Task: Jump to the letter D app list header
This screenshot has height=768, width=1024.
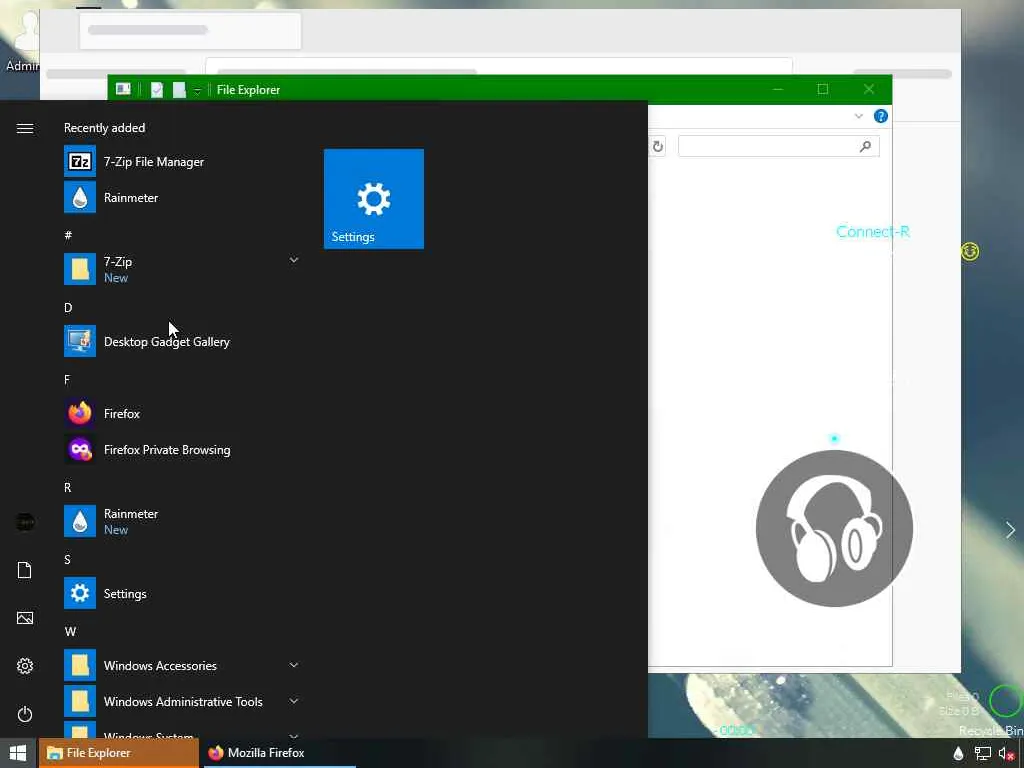Action: tap(68, 308)
